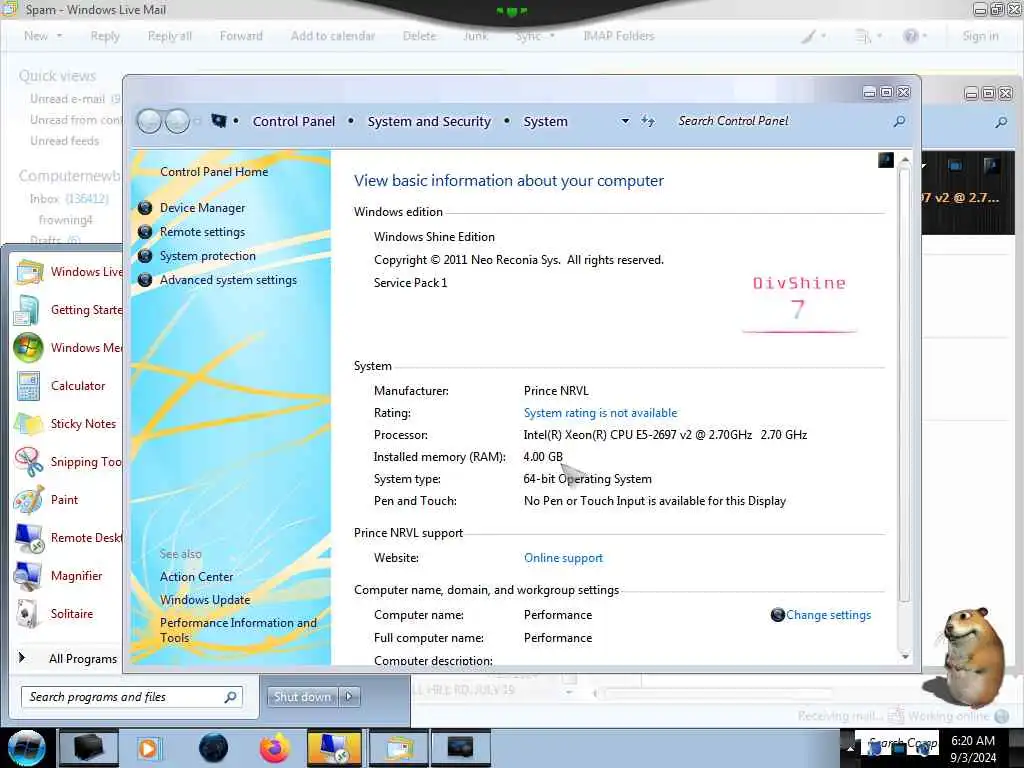This screenshot has width=1024, height=768.
Task: Switch to the Remote Desktop taskbar button
Action: click(x=334, y=748)
